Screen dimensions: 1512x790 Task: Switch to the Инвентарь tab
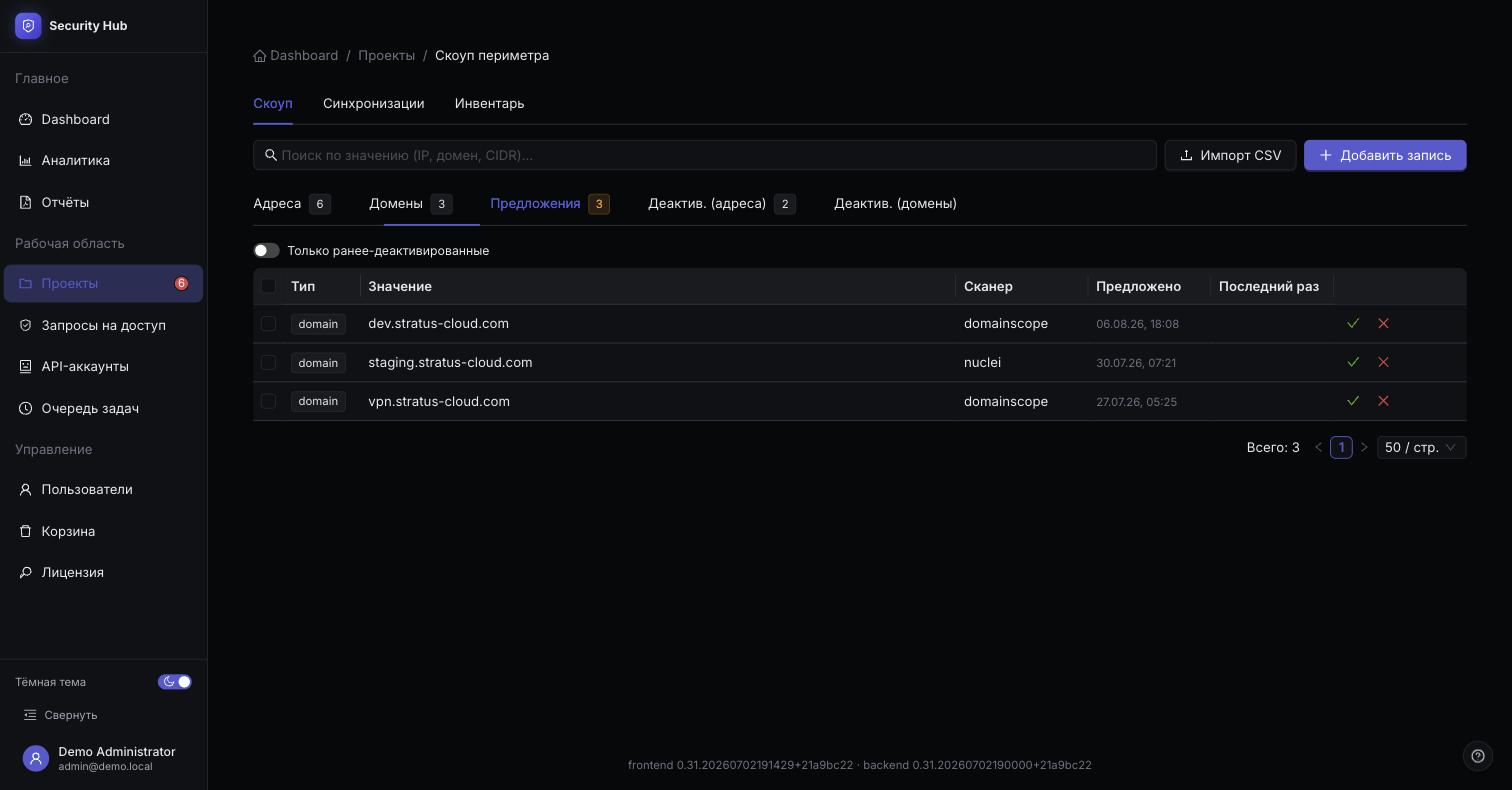pos(489,104)
